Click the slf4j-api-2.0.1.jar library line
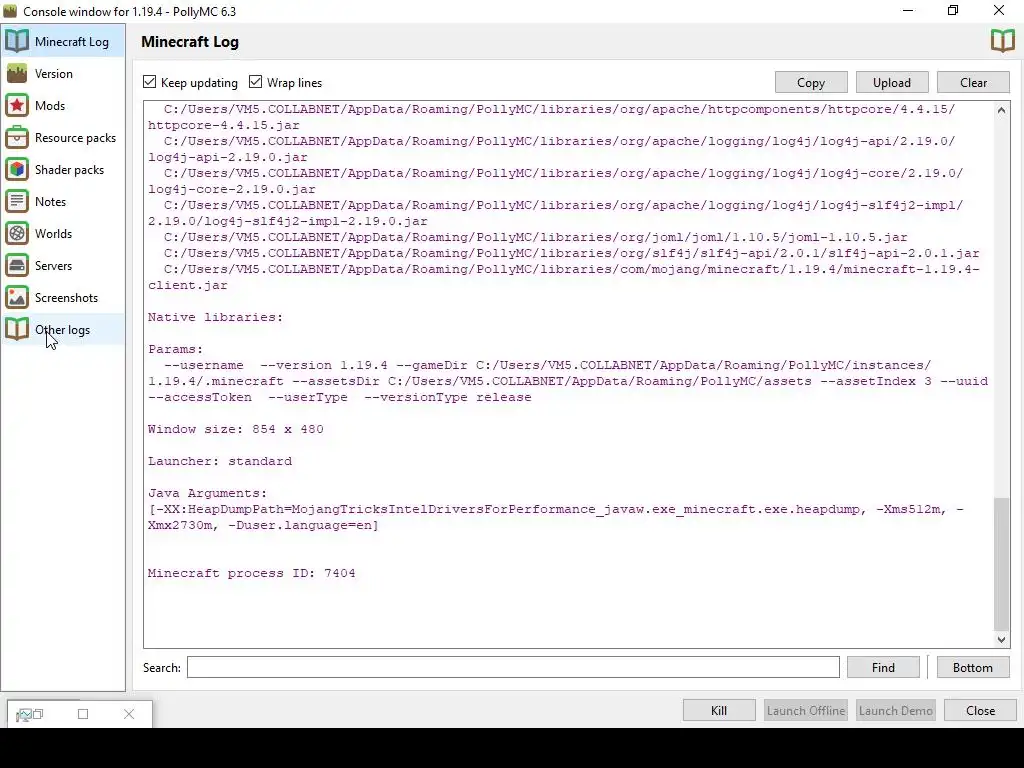This screenshot has height=768, width=1024. [571, 253]
